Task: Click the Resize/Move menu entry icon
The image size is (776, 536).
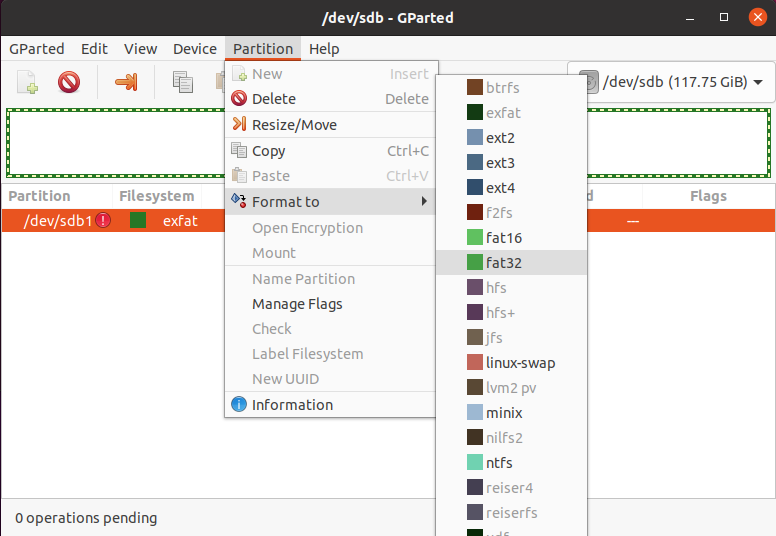Action: (238, 124)
